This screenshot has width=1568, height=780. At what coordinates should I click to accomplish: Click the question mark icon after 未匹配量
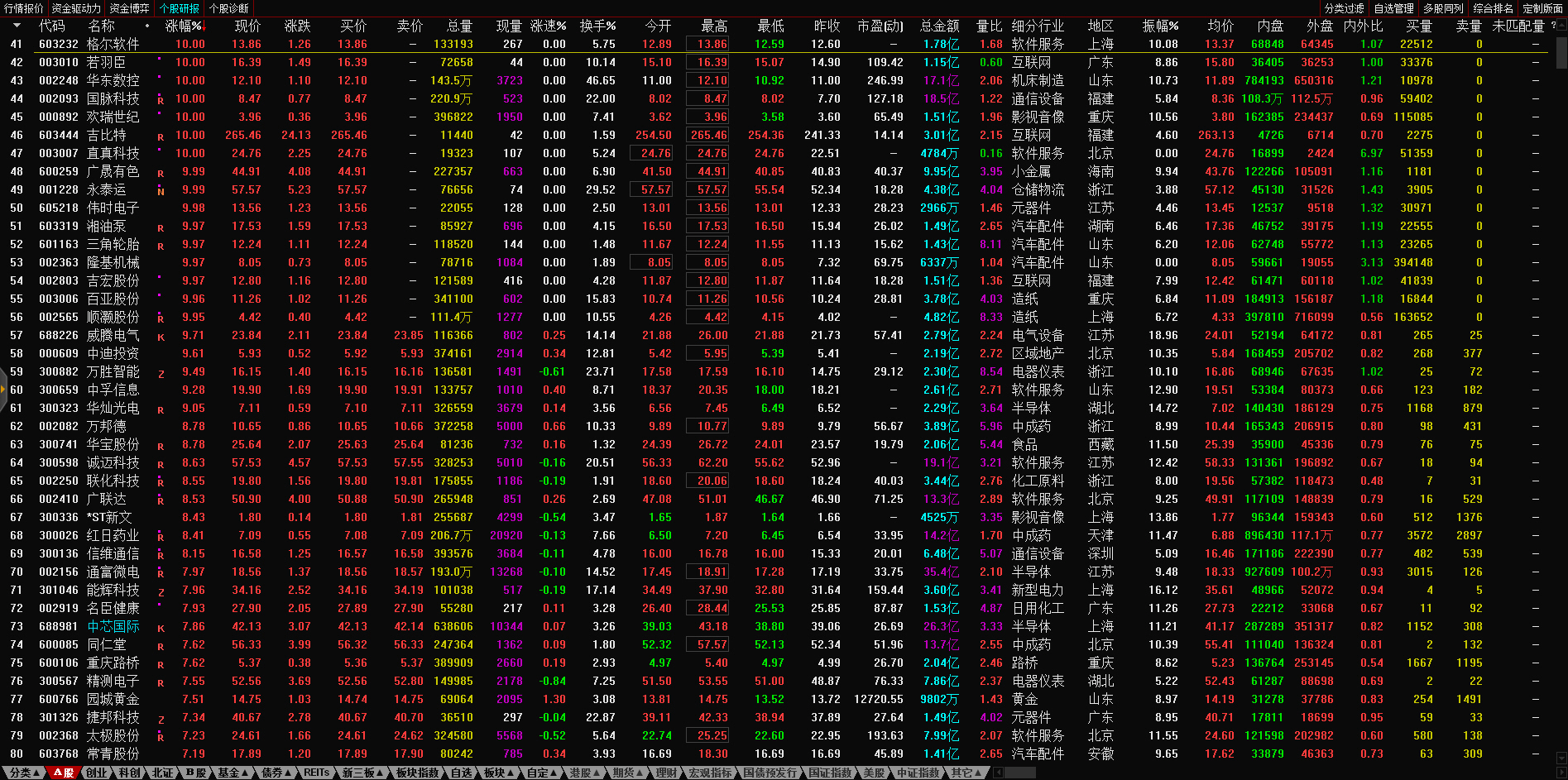point(1553,26)
